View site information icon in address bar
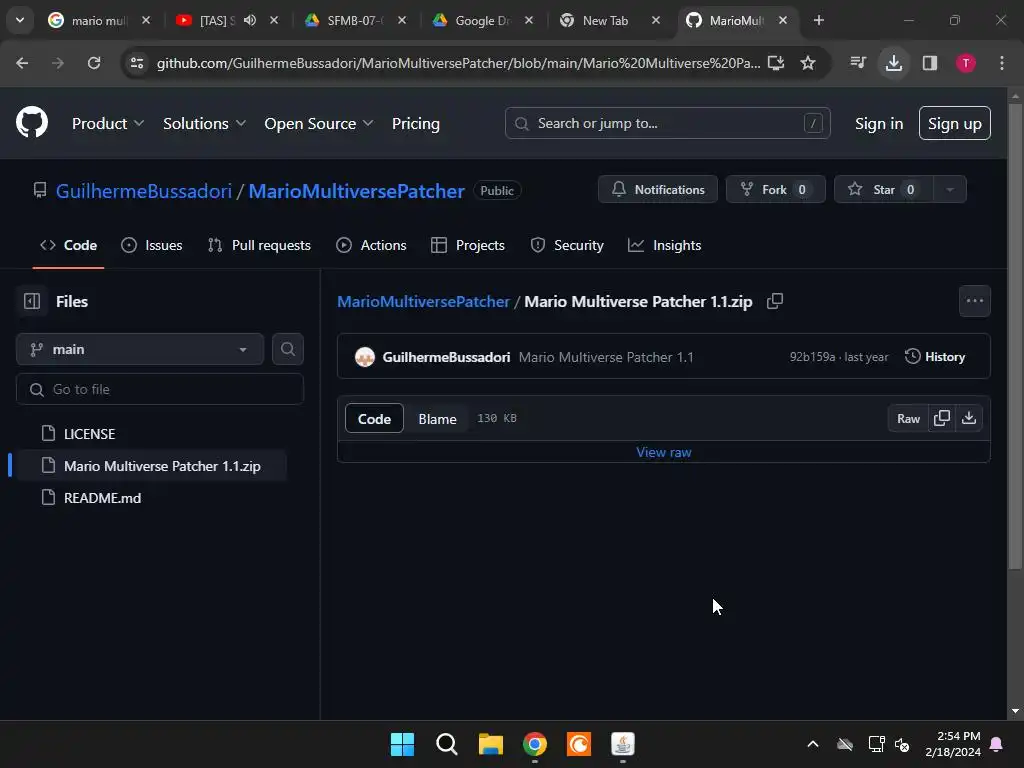This screenshot has height=768, width=1024. point(137,63)
